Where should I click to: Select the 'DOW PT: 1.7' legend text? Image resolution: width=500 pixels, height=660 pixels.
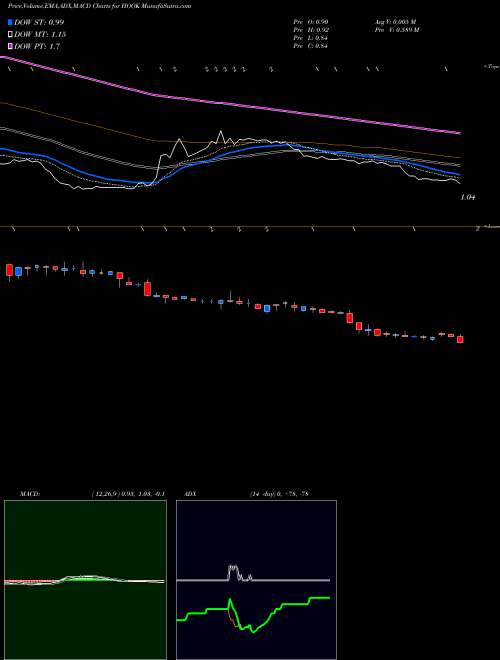[37, 46]
